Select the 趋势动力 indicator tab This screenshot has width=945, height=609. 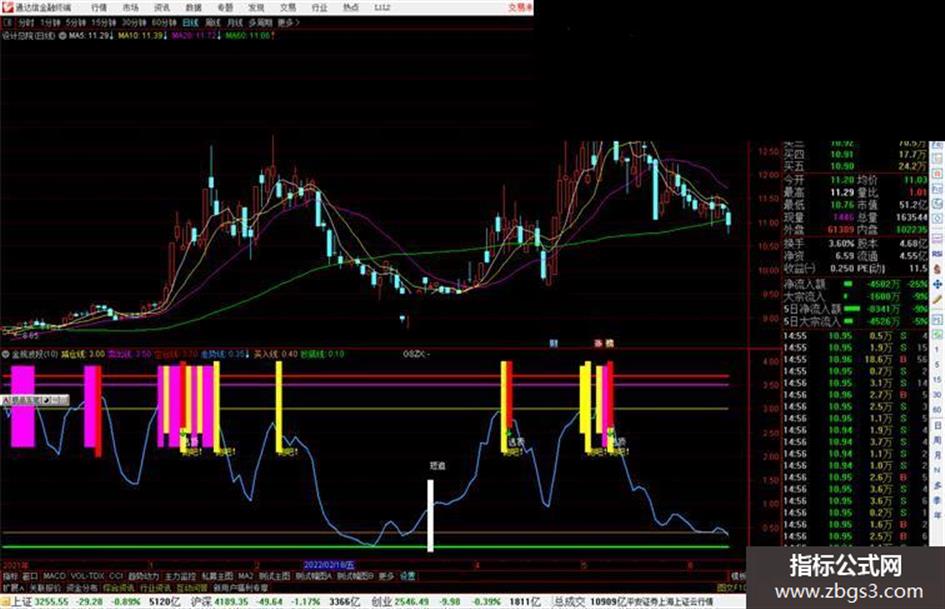point(143,576)
